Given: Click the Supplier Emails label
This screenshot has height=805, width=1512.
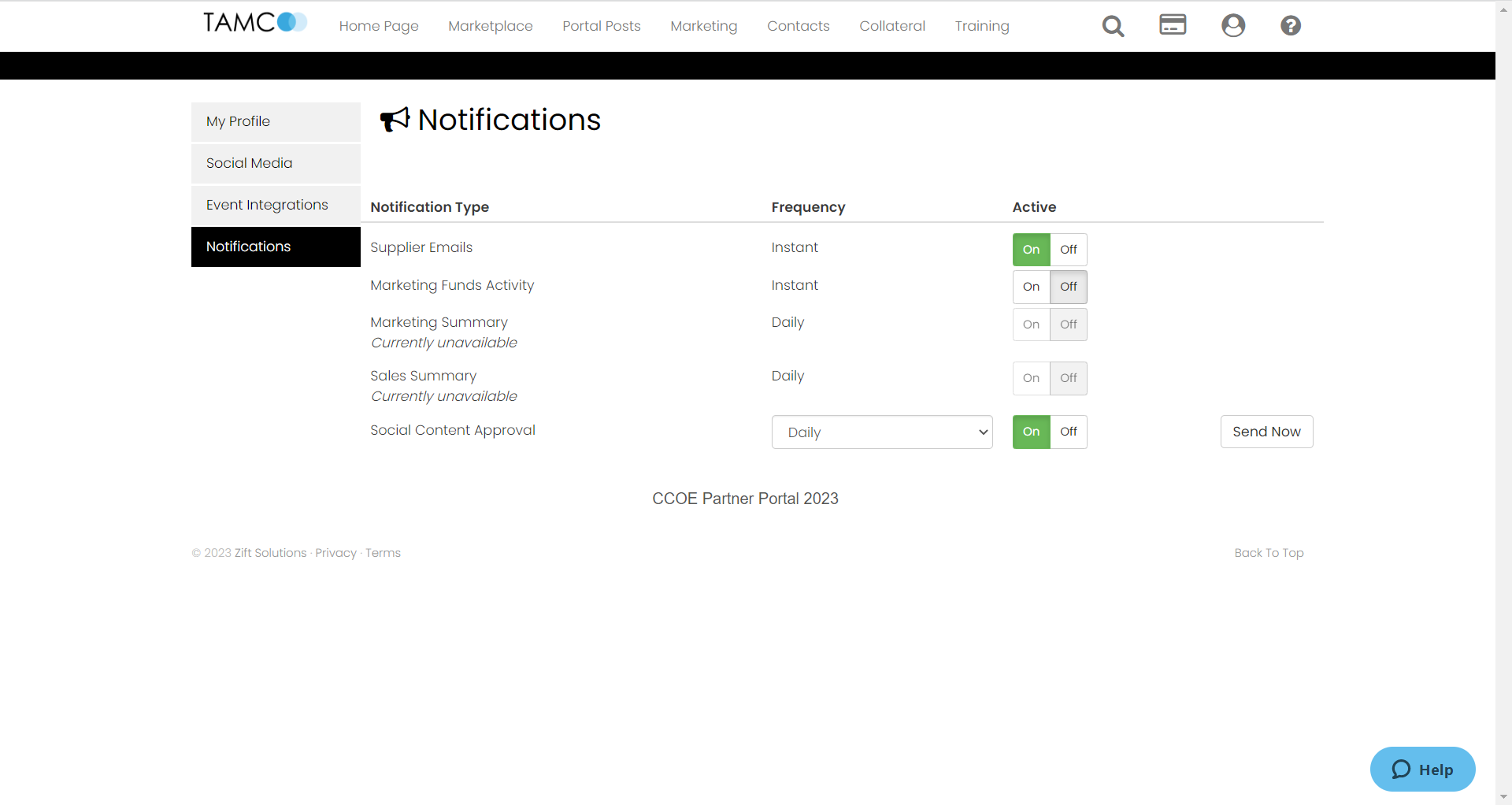Looking at the screenshot, I should click(x=421, y=247).
